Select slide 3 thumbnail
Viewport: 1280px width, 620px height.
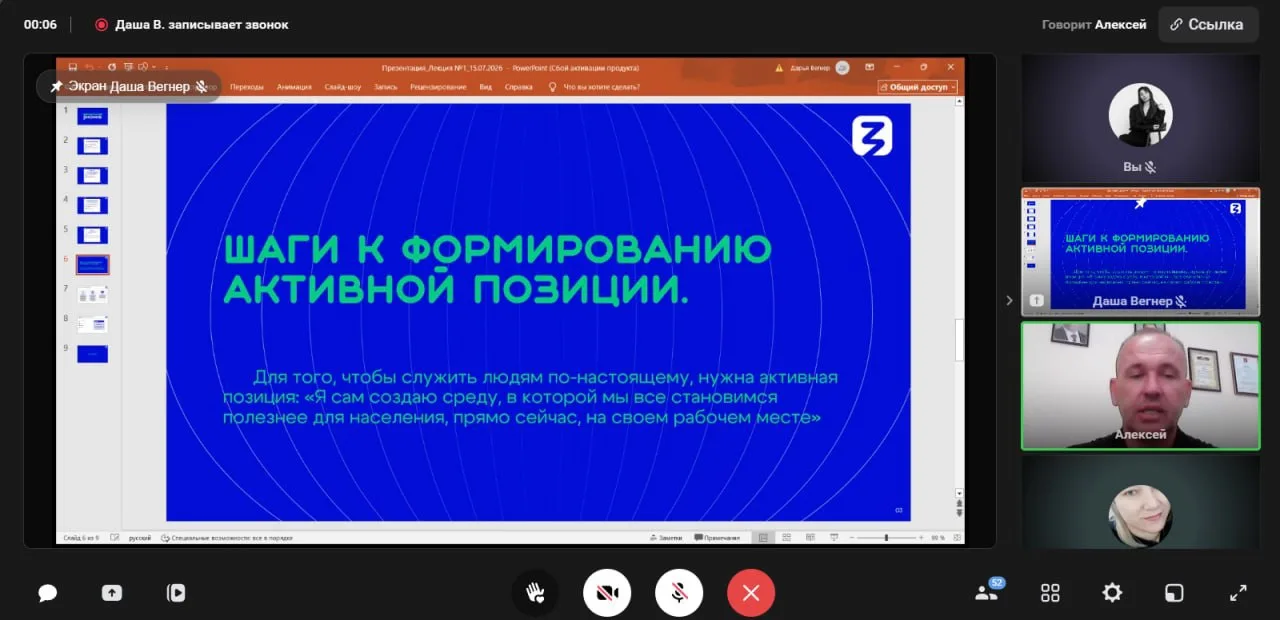pos(92,176)
